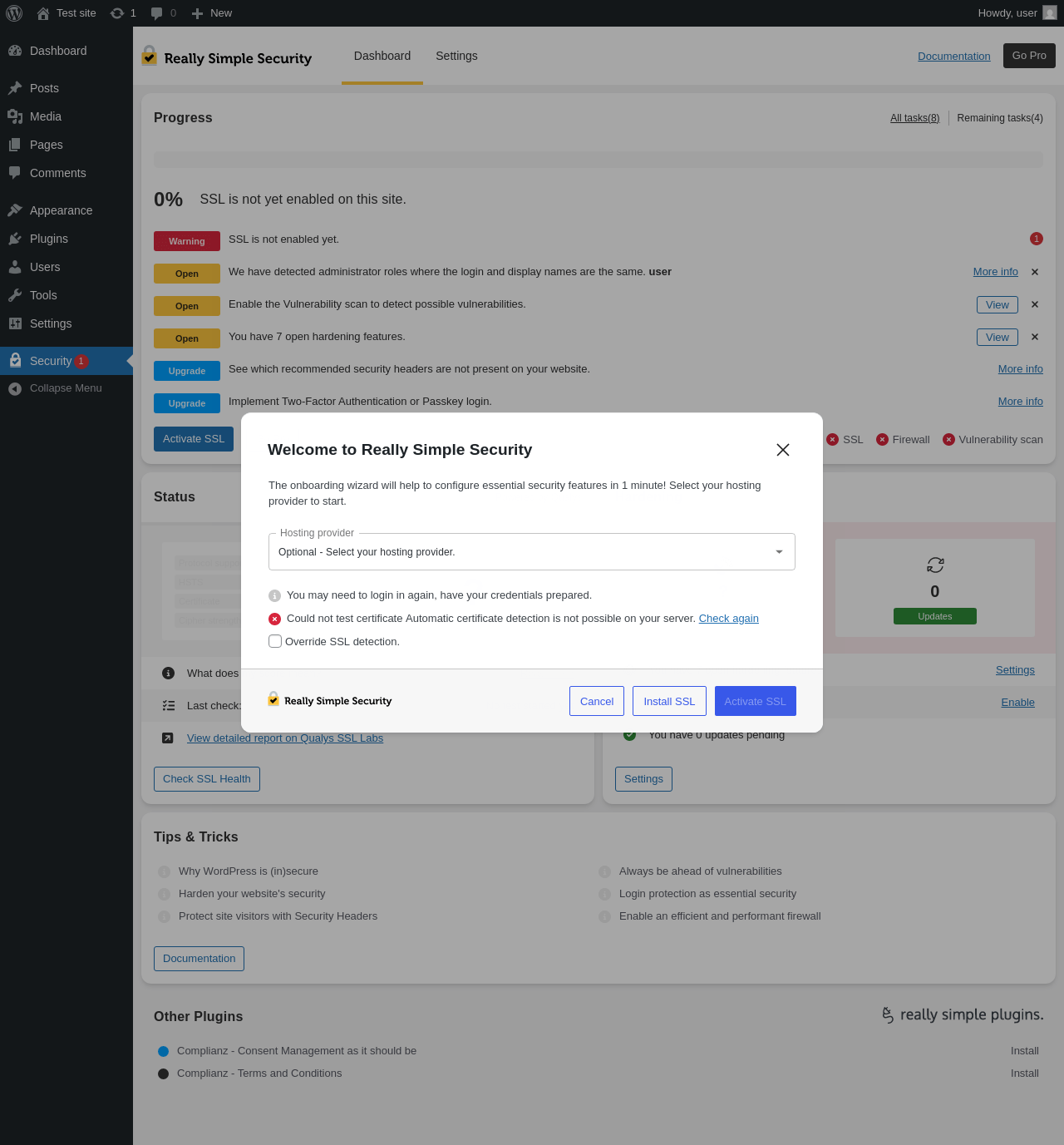Open the Documentation link in header

point(954,56)
